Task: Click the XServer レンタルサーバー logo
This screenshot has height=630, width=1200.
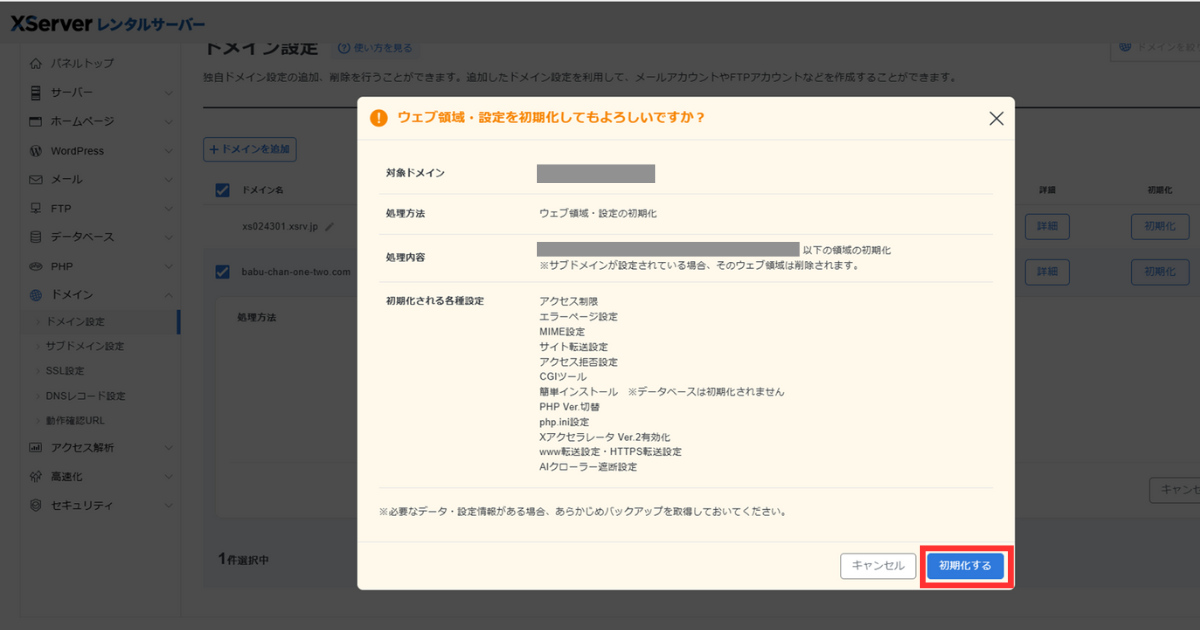Action: pos(108,23)
